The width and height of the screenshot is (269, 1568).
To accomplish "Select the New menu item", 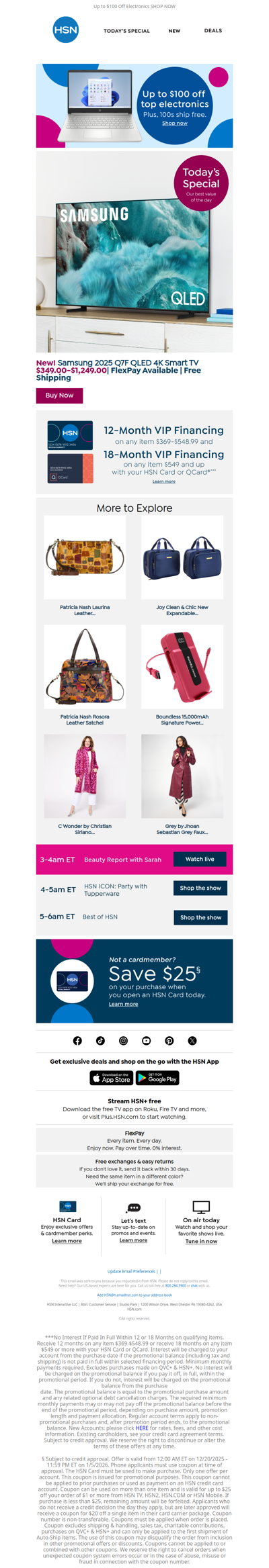I will (174, 31).
